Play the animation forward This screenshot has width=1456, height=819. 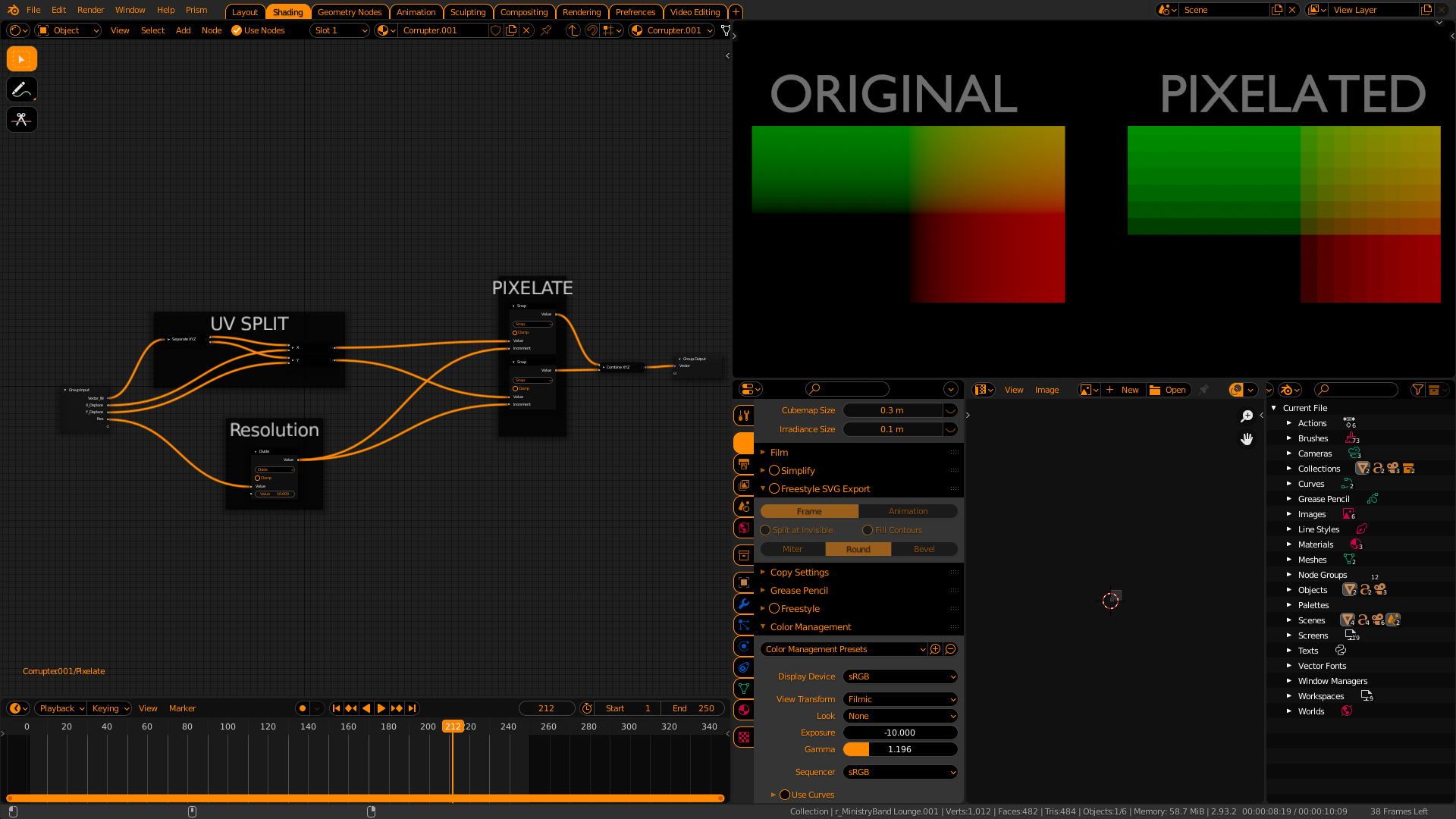coord(381,708)
